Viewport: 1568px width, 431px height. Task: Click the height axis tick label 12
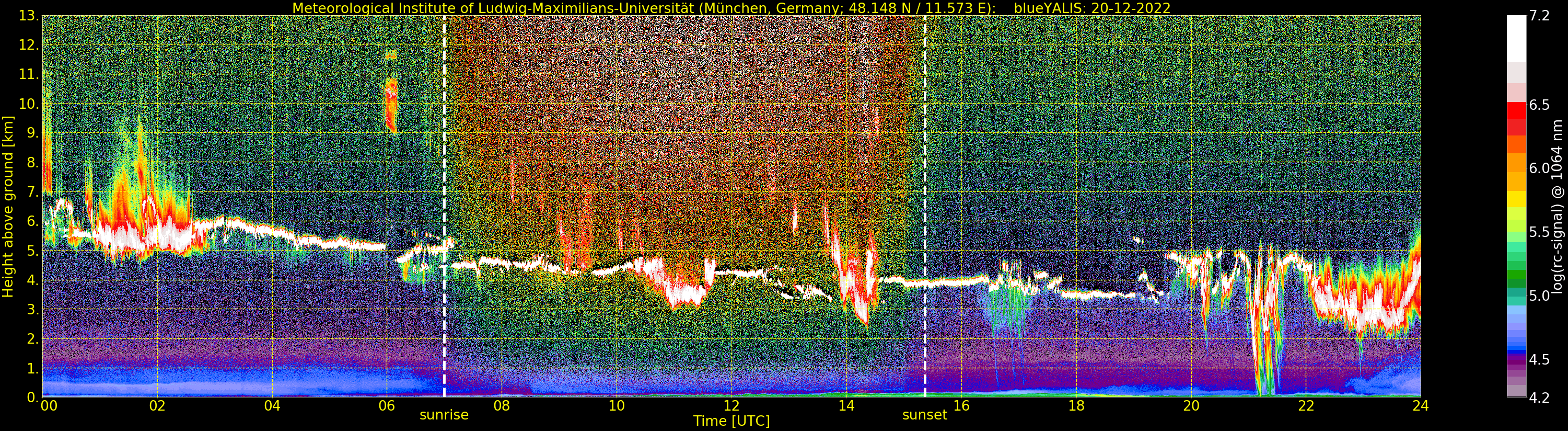tap(29, 45)
